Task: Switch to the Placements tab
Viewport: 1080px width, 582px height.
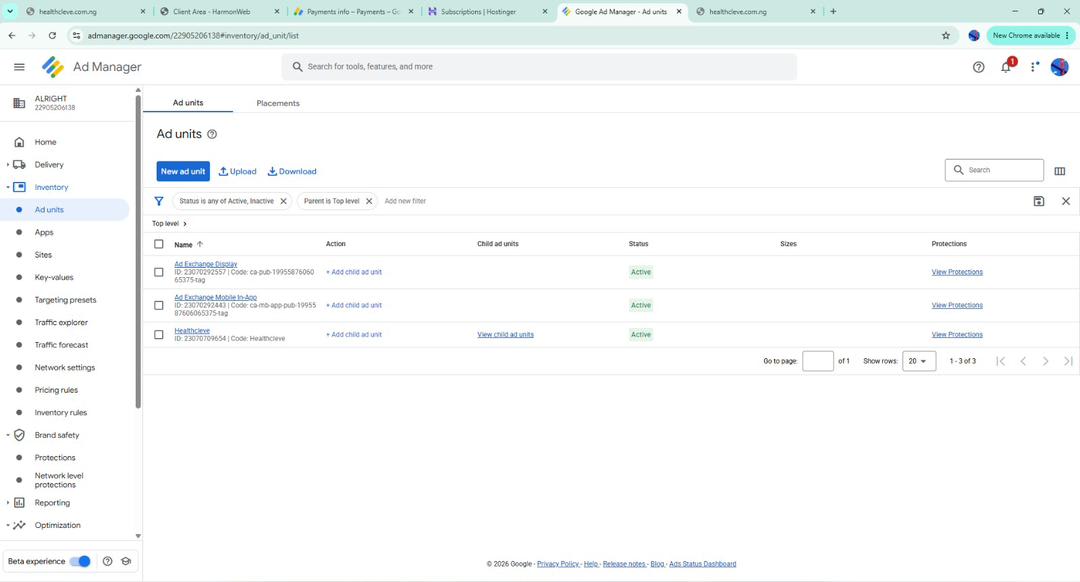Action: click(x=278, y=103)
